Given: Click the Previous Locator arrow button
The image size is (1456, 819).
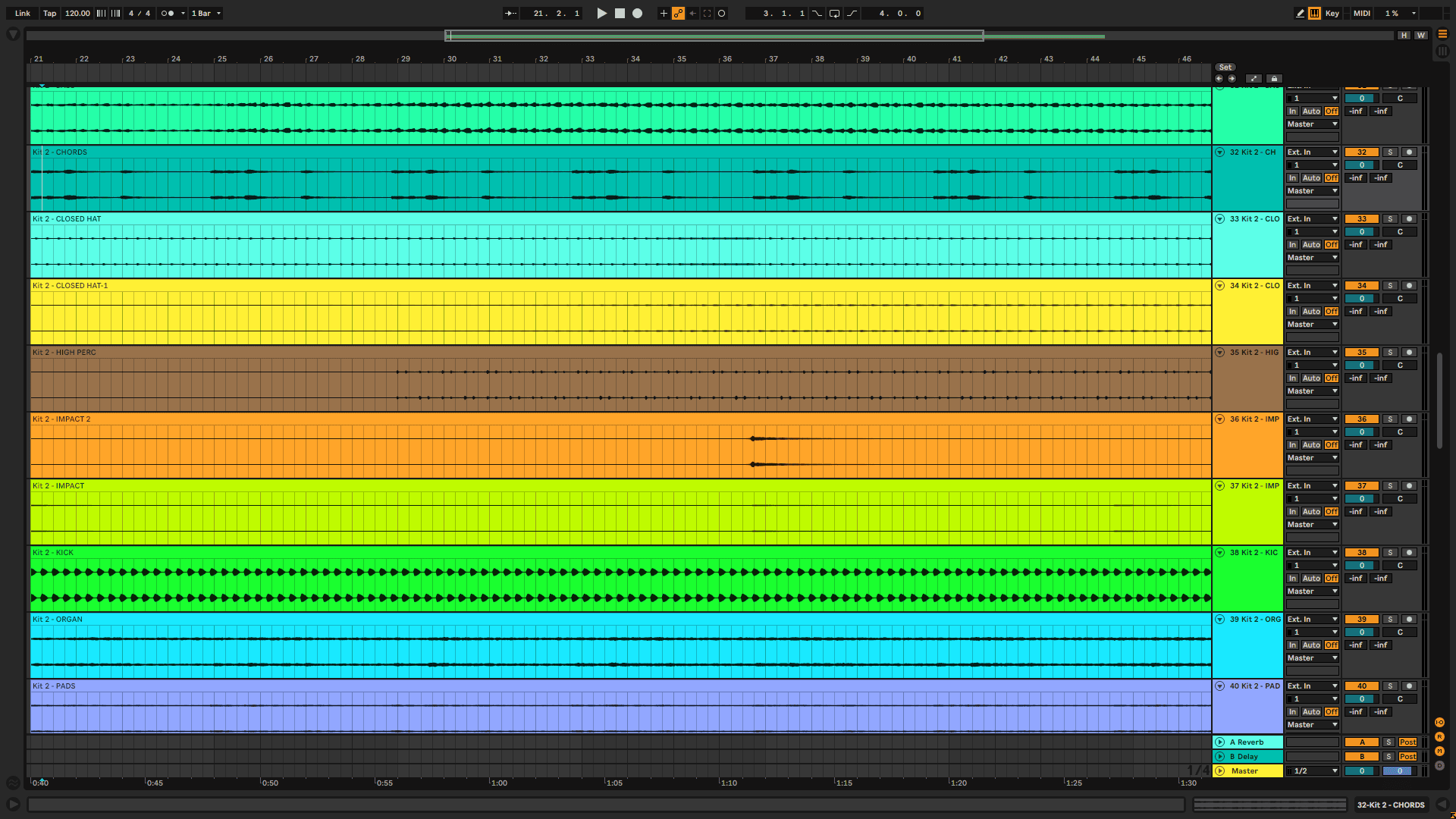Looking at the screenshot, I should pos(1219,78).
